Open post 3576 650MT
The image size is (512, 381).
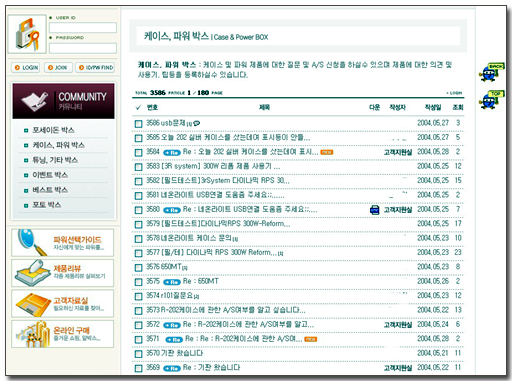[171, 267]
